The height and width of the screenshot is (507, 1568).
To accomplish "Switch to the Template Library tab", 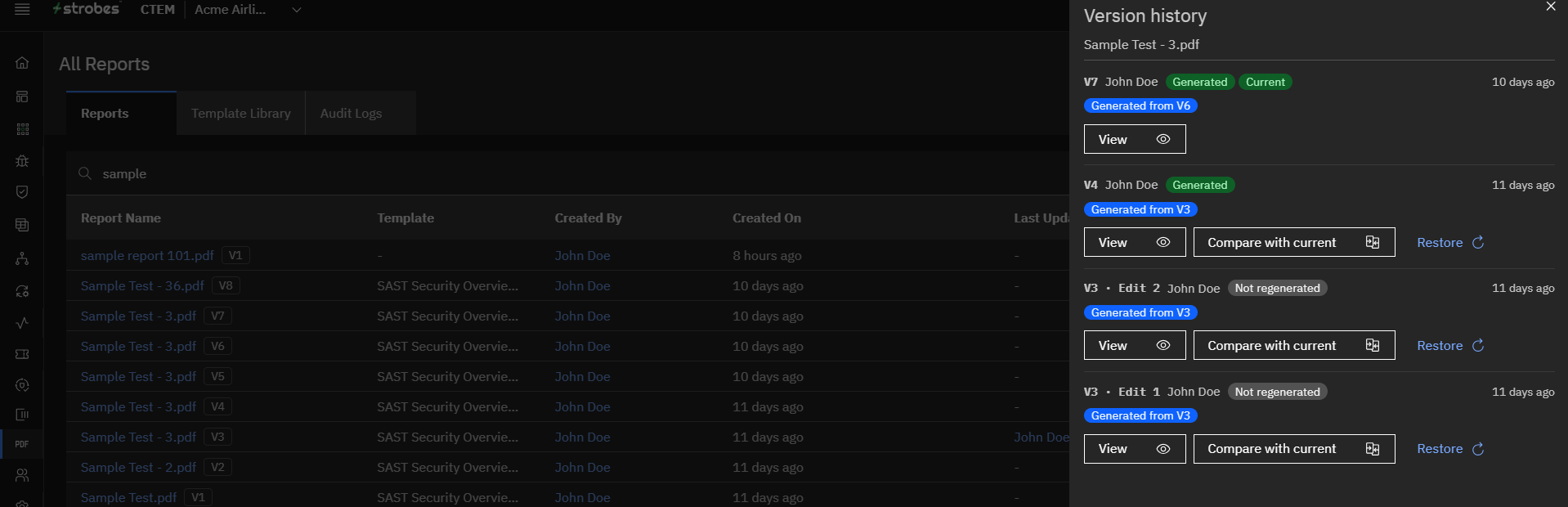I will coord(241,114).
